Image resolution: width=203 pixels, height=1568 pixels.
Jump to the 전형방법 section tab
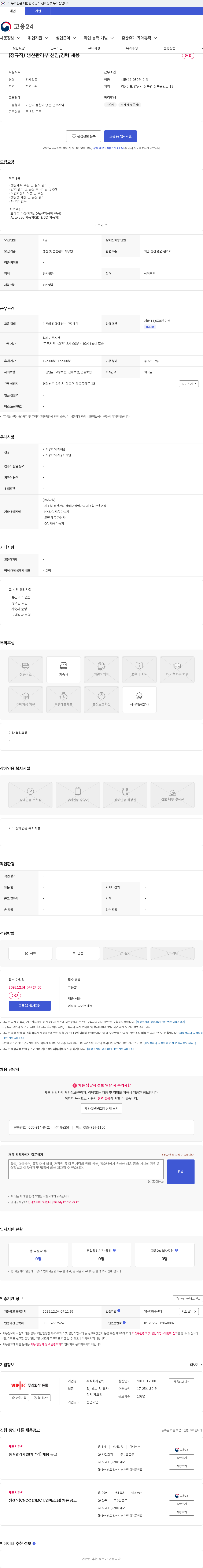pyautogui.click(x=169, y=48)
